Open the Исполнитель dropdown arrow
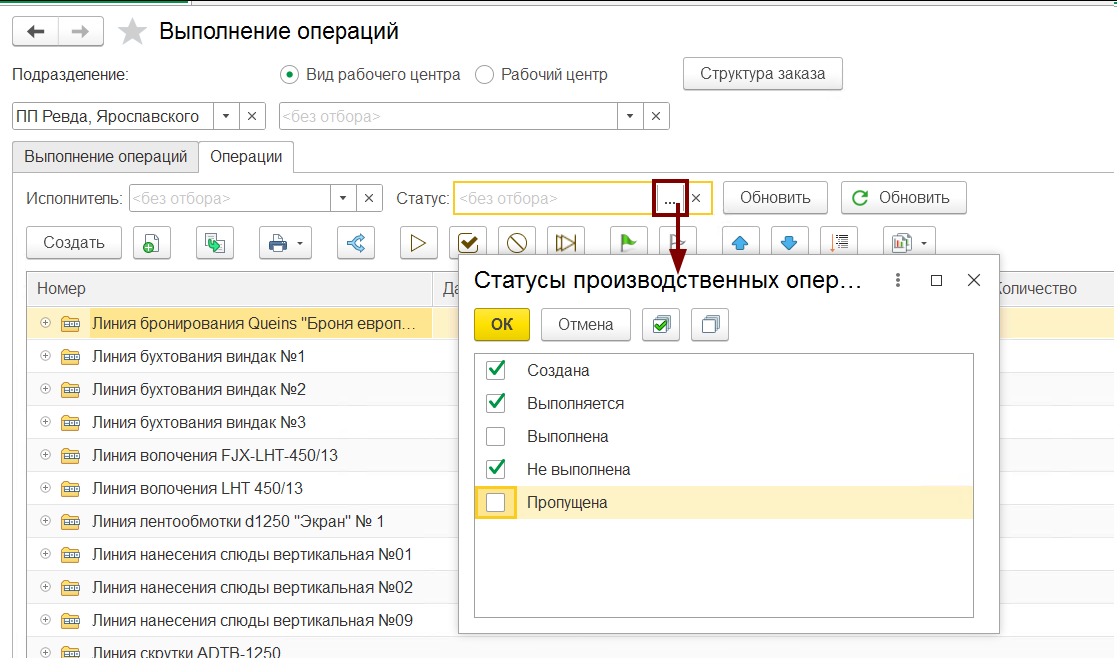This screenshot has width=1117, height=658. pyautogui.click(x=343, y=198)
